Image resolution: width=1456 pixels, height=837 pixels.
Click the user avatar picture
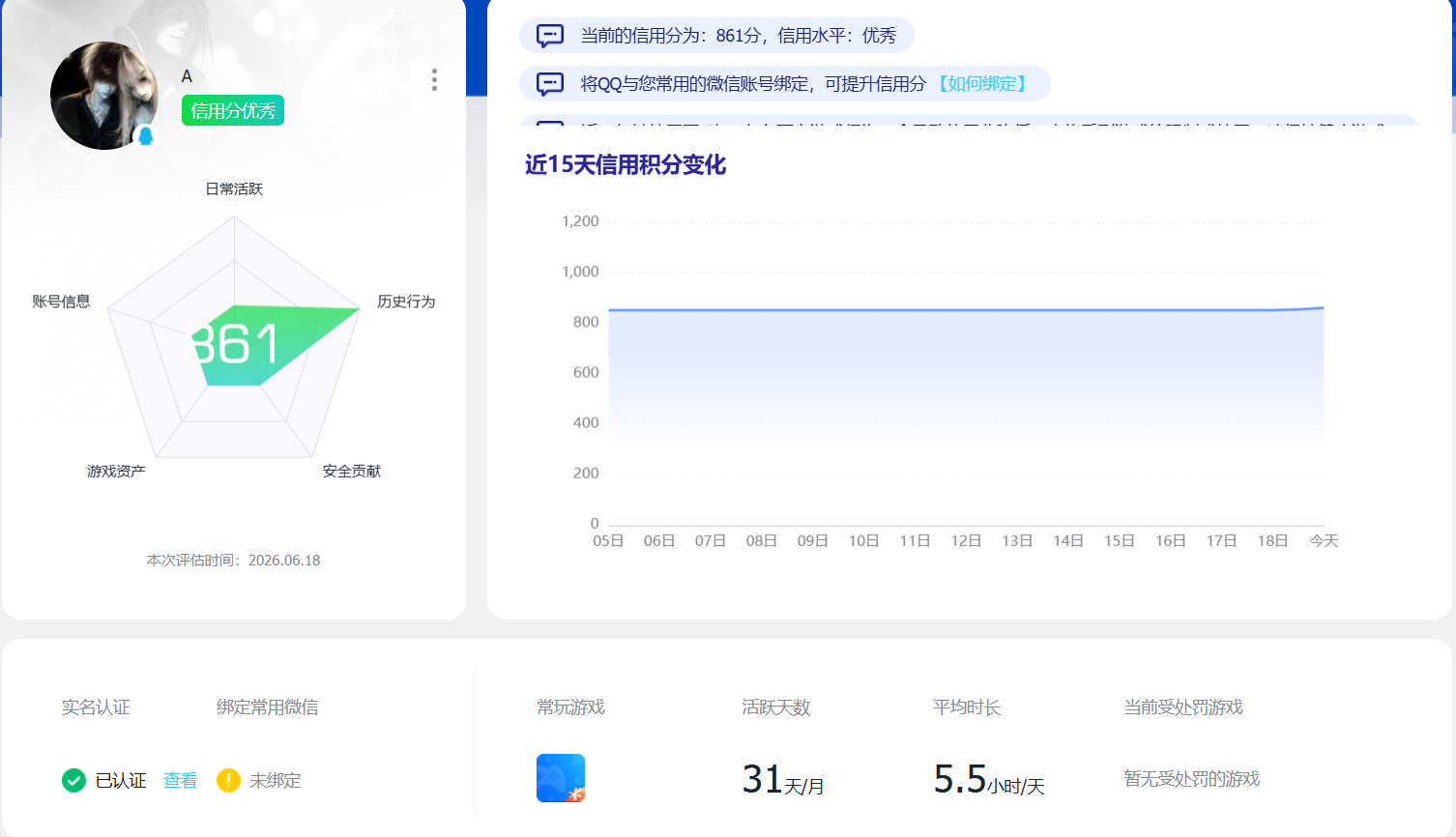pos(104,96)
